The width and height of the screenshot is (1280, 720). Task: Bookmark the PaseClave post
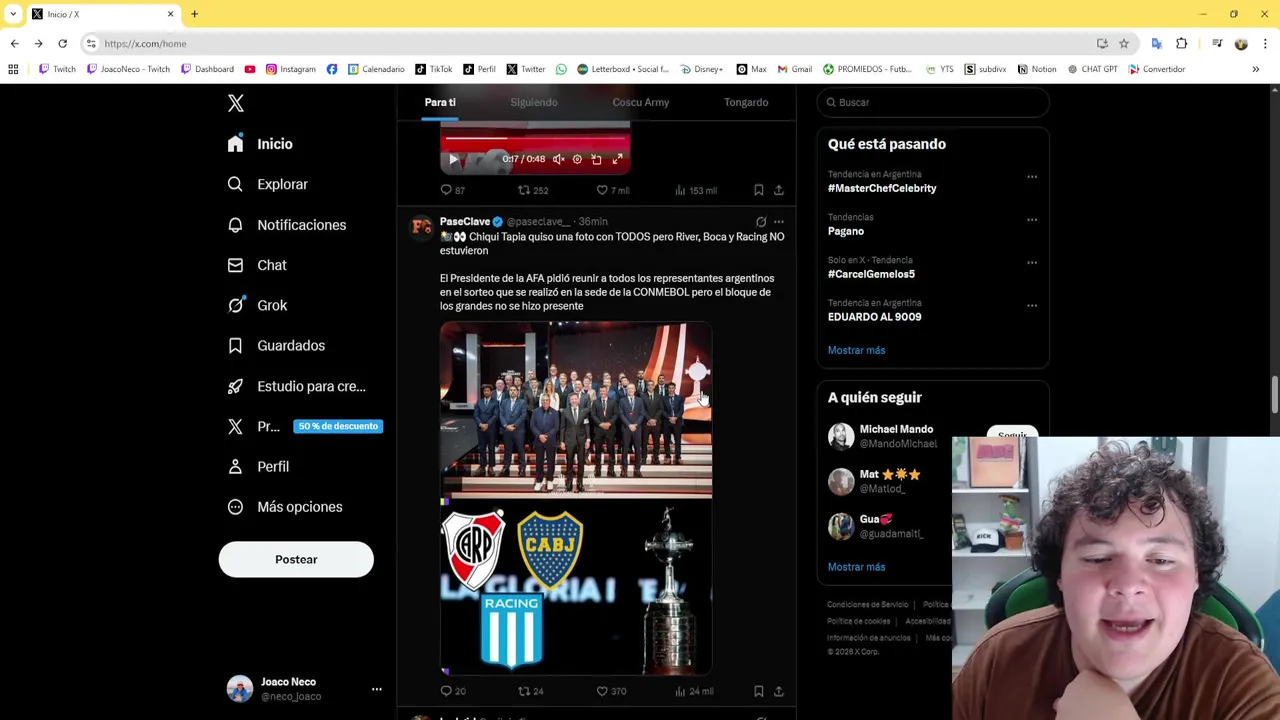point(758,691)
